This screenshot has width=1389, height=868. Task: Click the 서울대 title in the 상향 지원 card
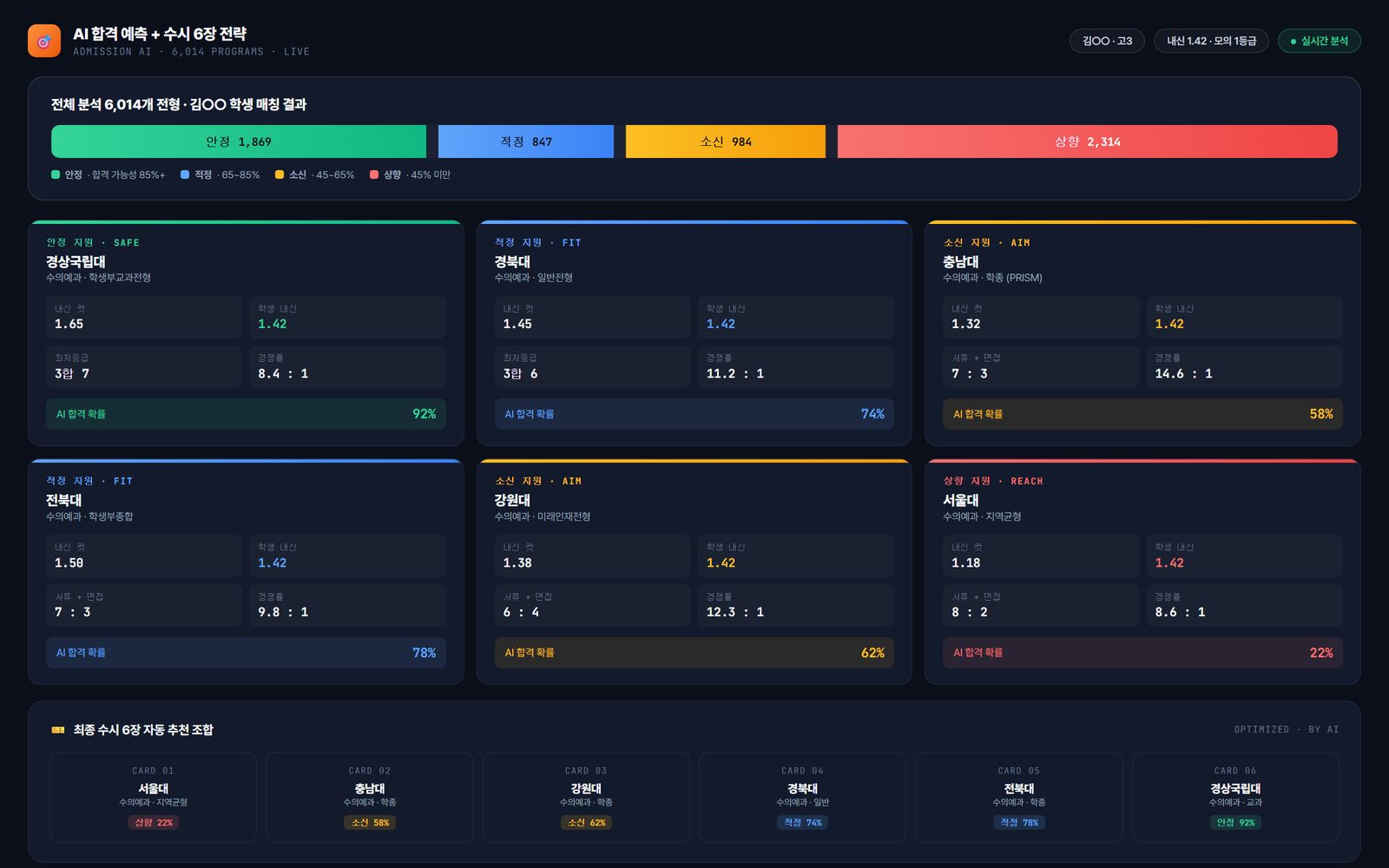(x=961, y=500)
